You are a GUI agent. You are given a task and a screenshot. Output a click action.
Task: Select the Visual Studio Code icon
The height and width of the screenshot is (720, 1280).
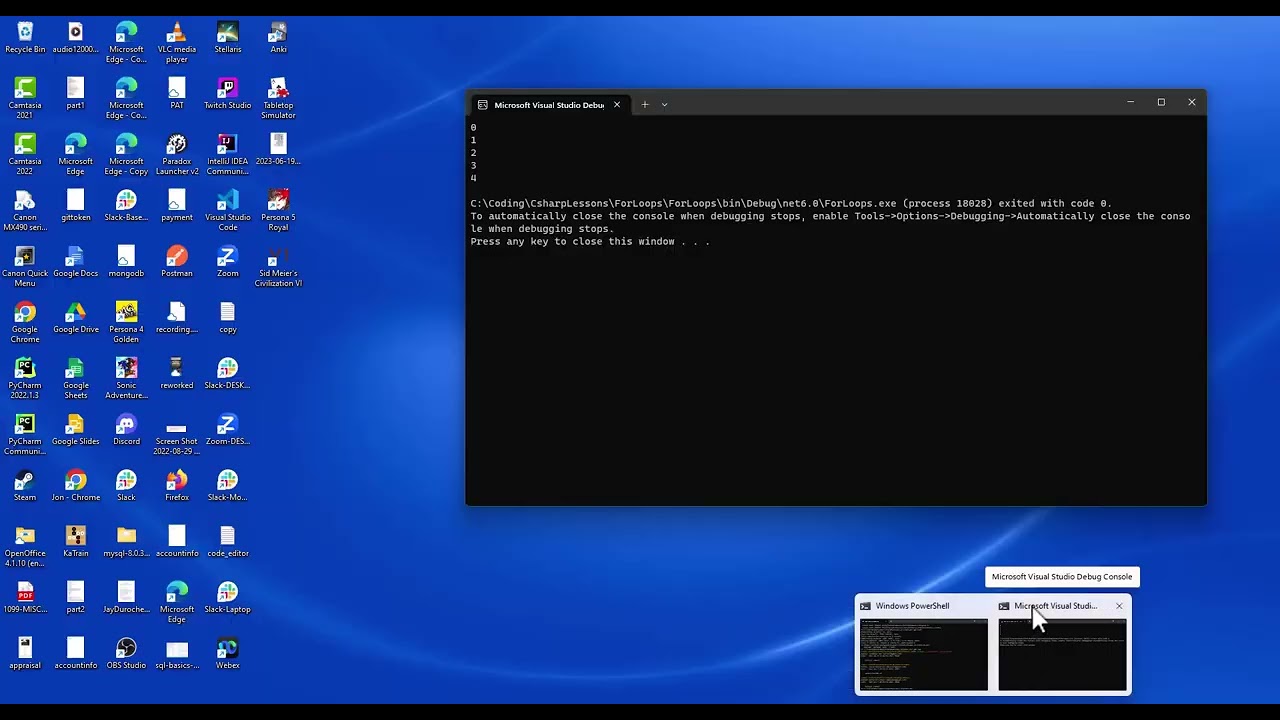[228, 211]
